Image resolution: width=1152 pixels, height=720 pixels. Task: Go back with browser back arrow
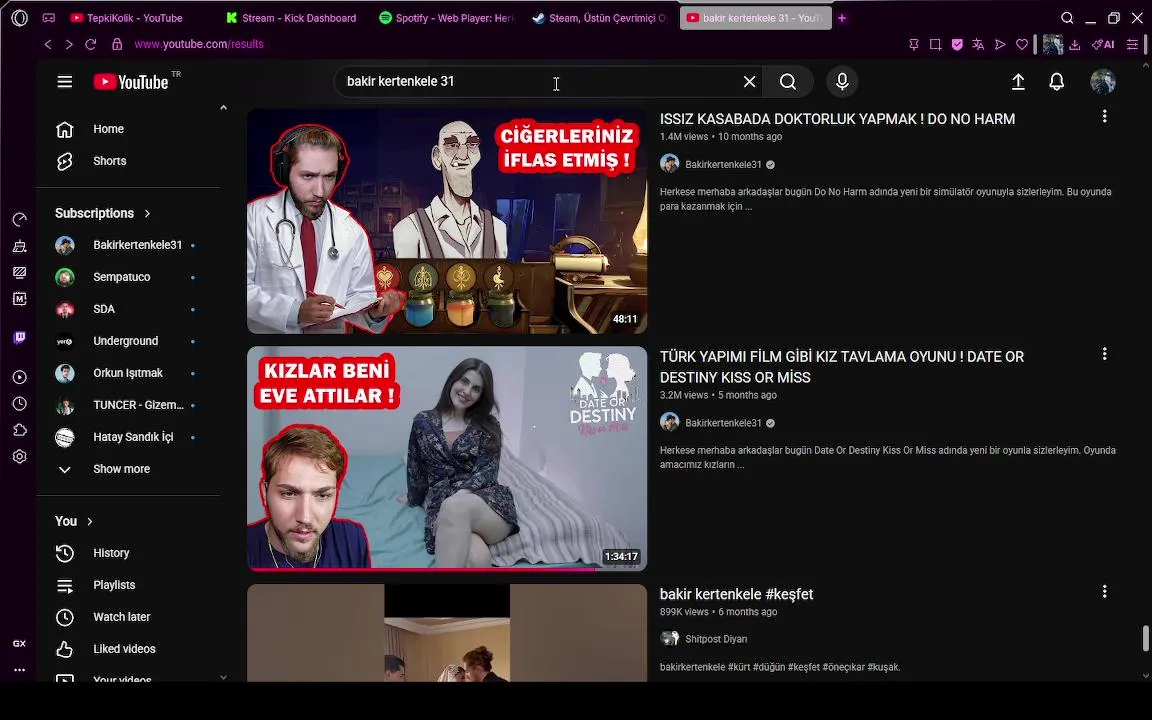48,44
